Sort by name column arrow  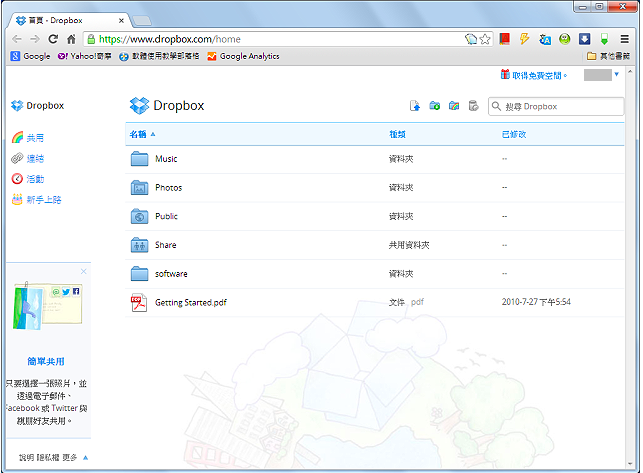[153, 134]
